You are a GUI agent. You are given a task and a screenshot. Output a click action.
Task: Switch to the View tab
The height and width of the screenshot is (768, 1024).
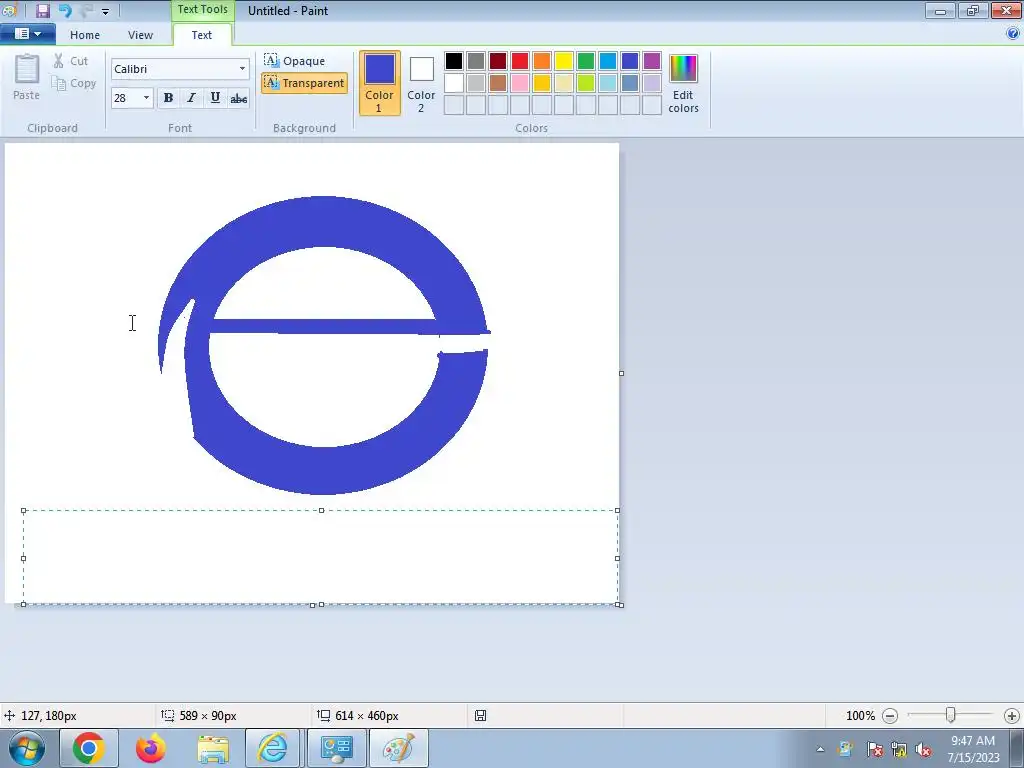[140, 35]
